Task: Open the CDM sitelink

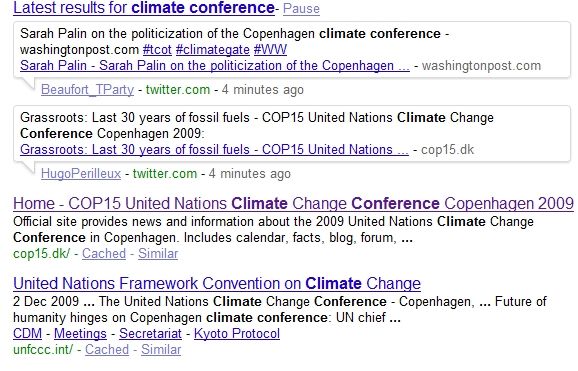Action: [27, 334]
